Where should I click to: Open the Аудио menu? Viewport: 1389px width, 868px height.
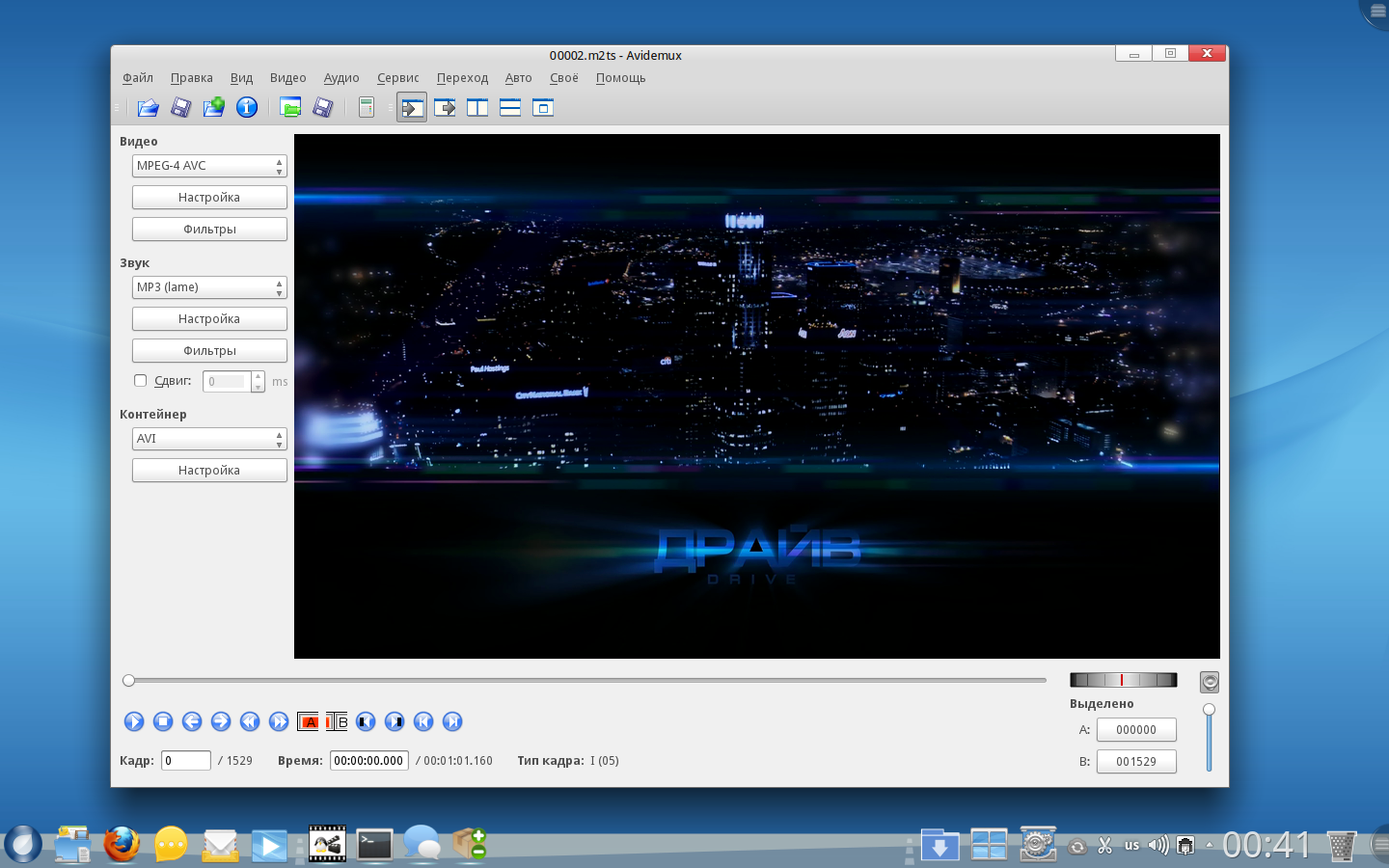(341, 78)
